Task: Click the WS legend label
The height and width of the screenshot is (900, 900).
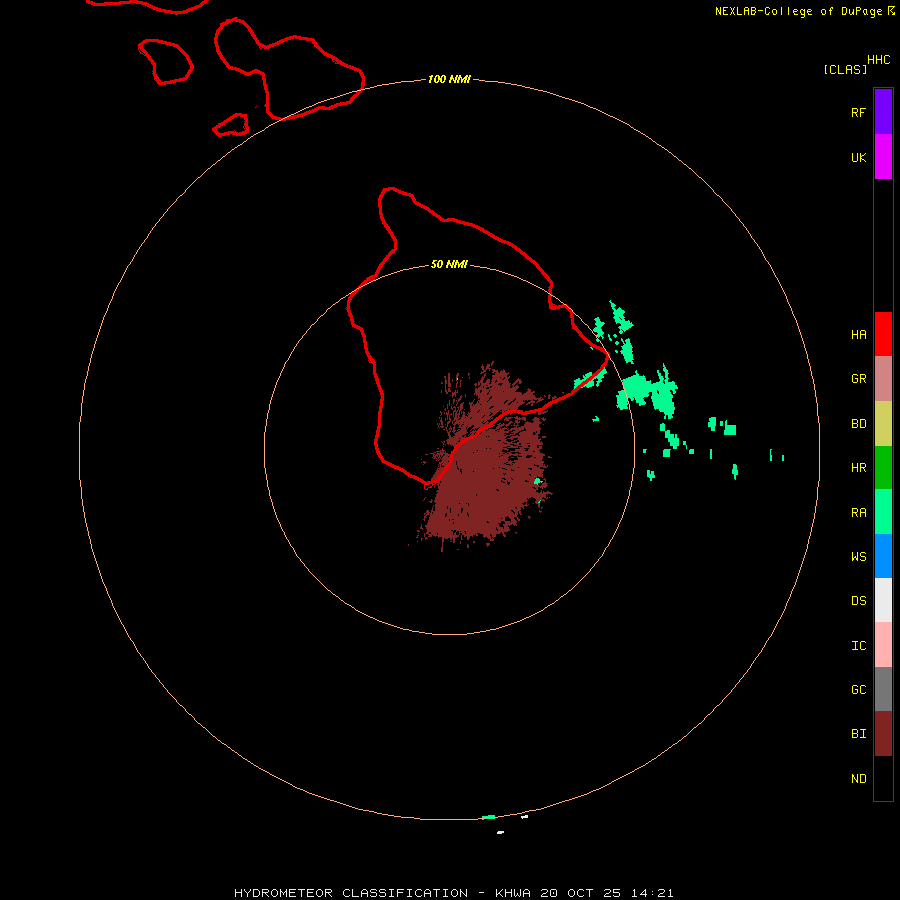Action: tap(858, 556)
